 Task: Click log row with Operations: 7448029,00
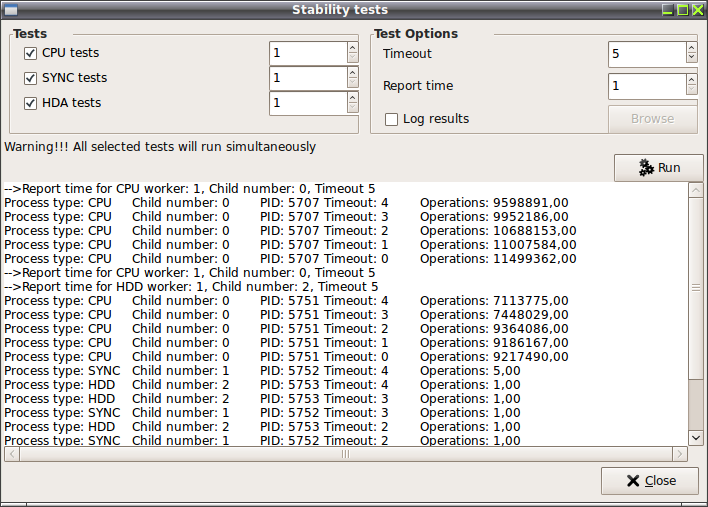pos(286,315)
